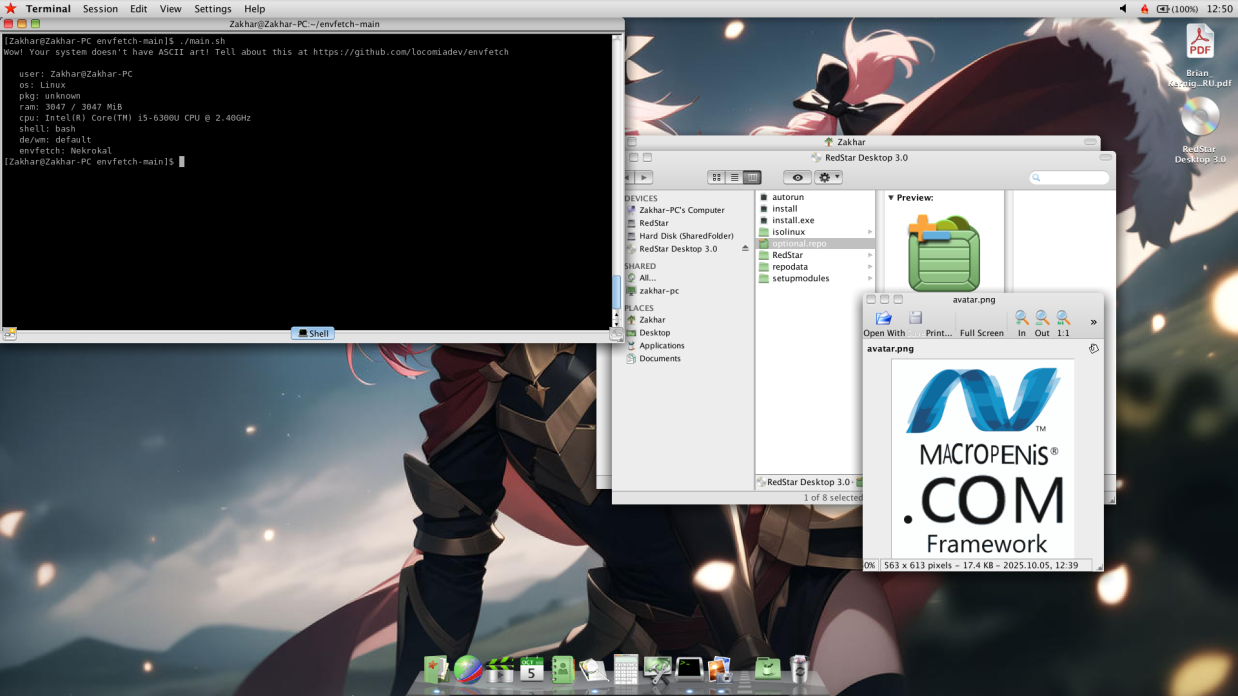Open the Edit menu
The image size is (1238, 696).
coord(138,8)
